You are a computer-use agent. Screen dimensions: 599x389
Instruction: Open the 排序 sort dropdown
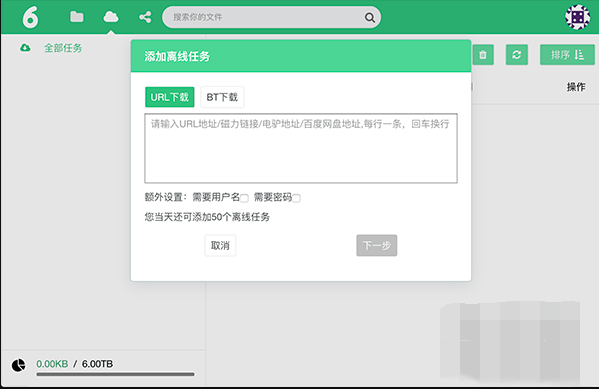pyautogui.click(x=567, y=55)
